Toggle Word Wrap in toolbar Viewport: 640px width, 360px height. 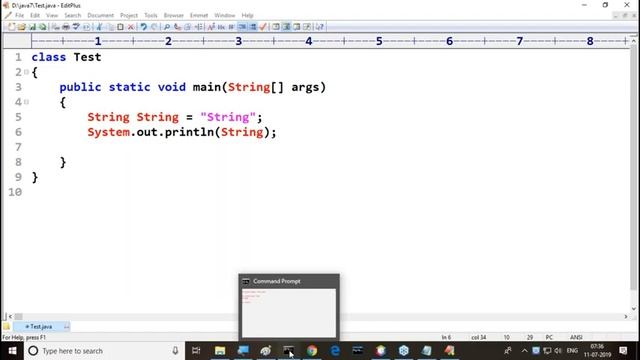232,27
